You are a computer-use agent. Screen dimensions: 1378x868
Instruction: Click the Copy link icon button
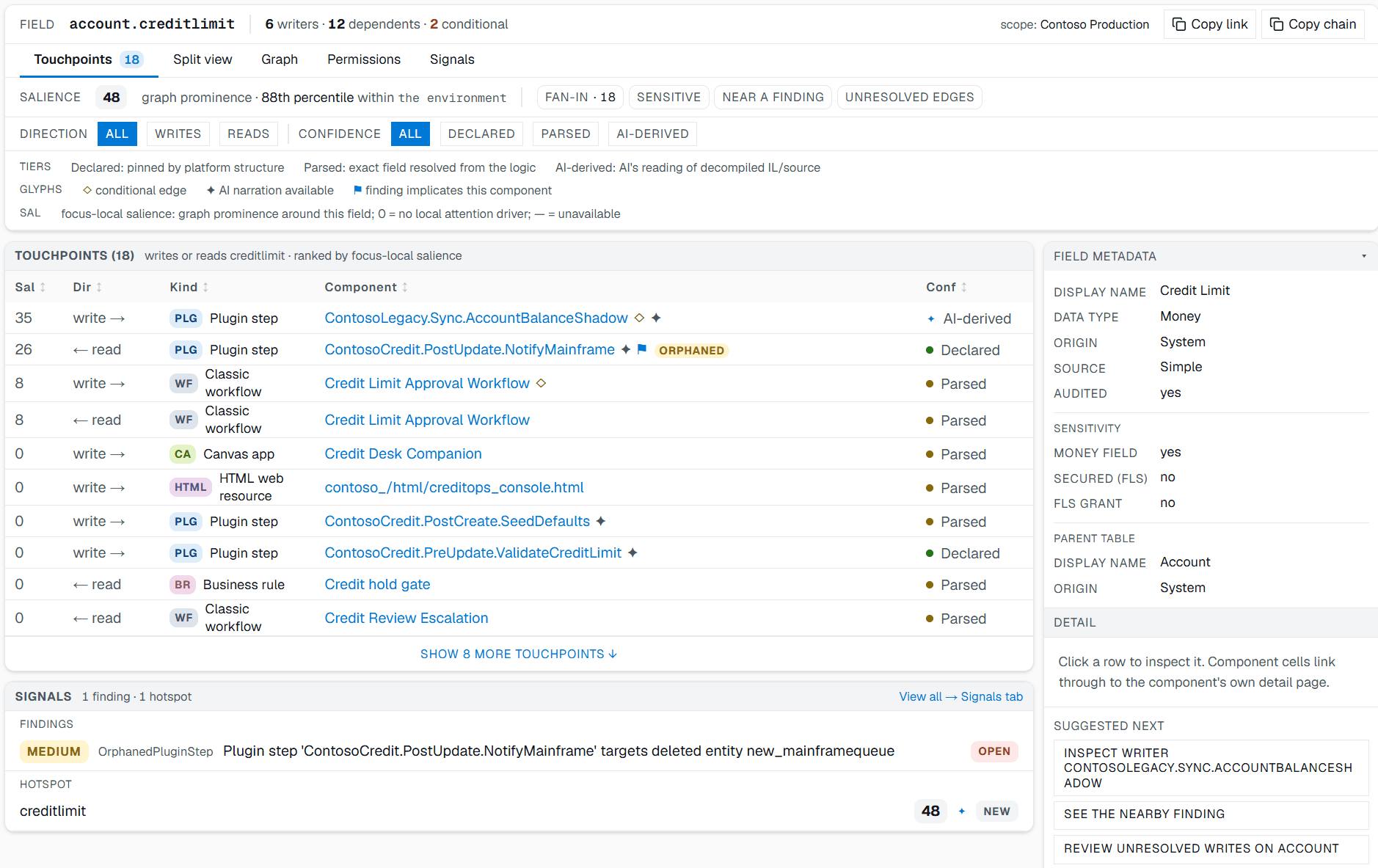click(1209, 24)
